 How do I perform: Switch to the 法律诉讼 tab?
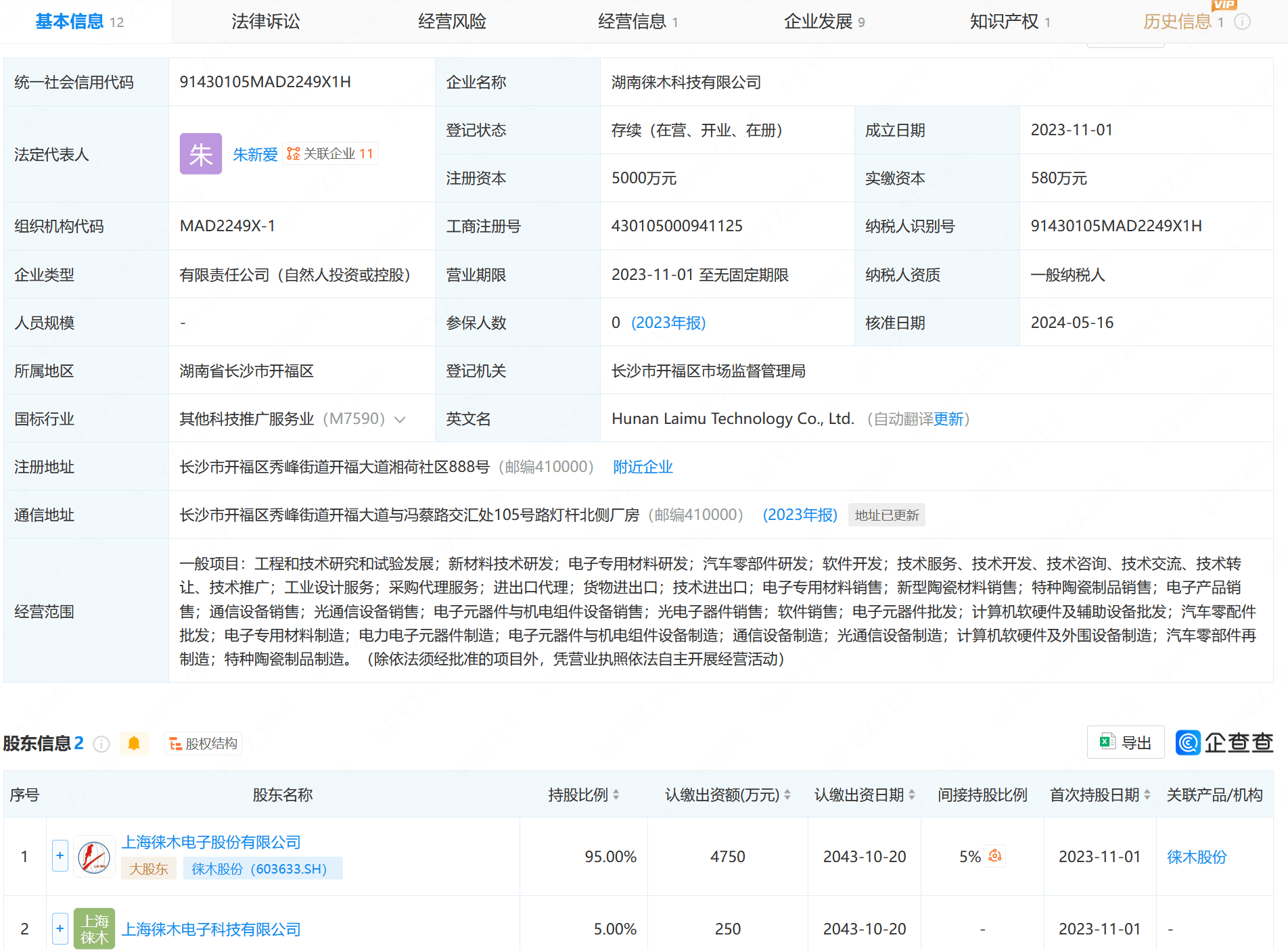pos(265,22)
